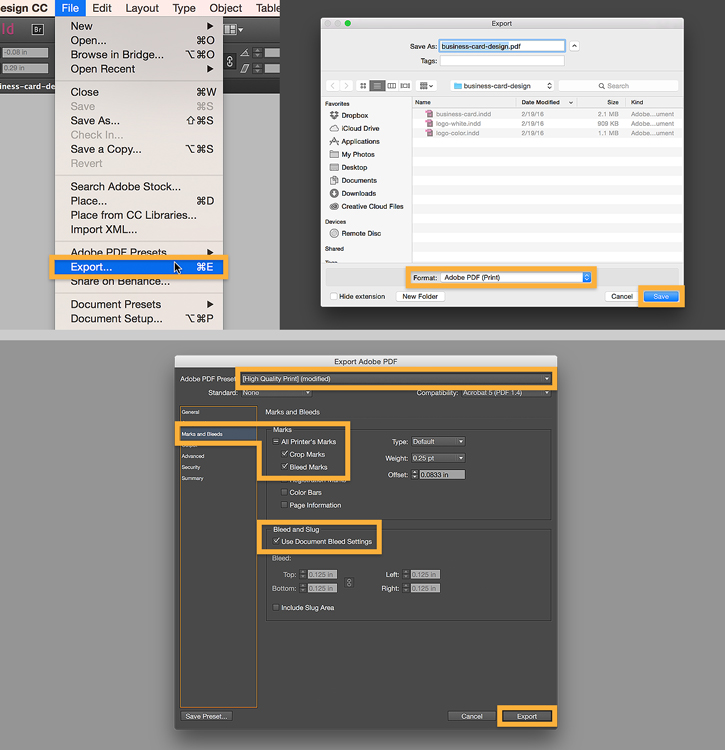Switch to cover flow view in Export dialog
Viewport: 725px width, 750px height.
(406, 86)
